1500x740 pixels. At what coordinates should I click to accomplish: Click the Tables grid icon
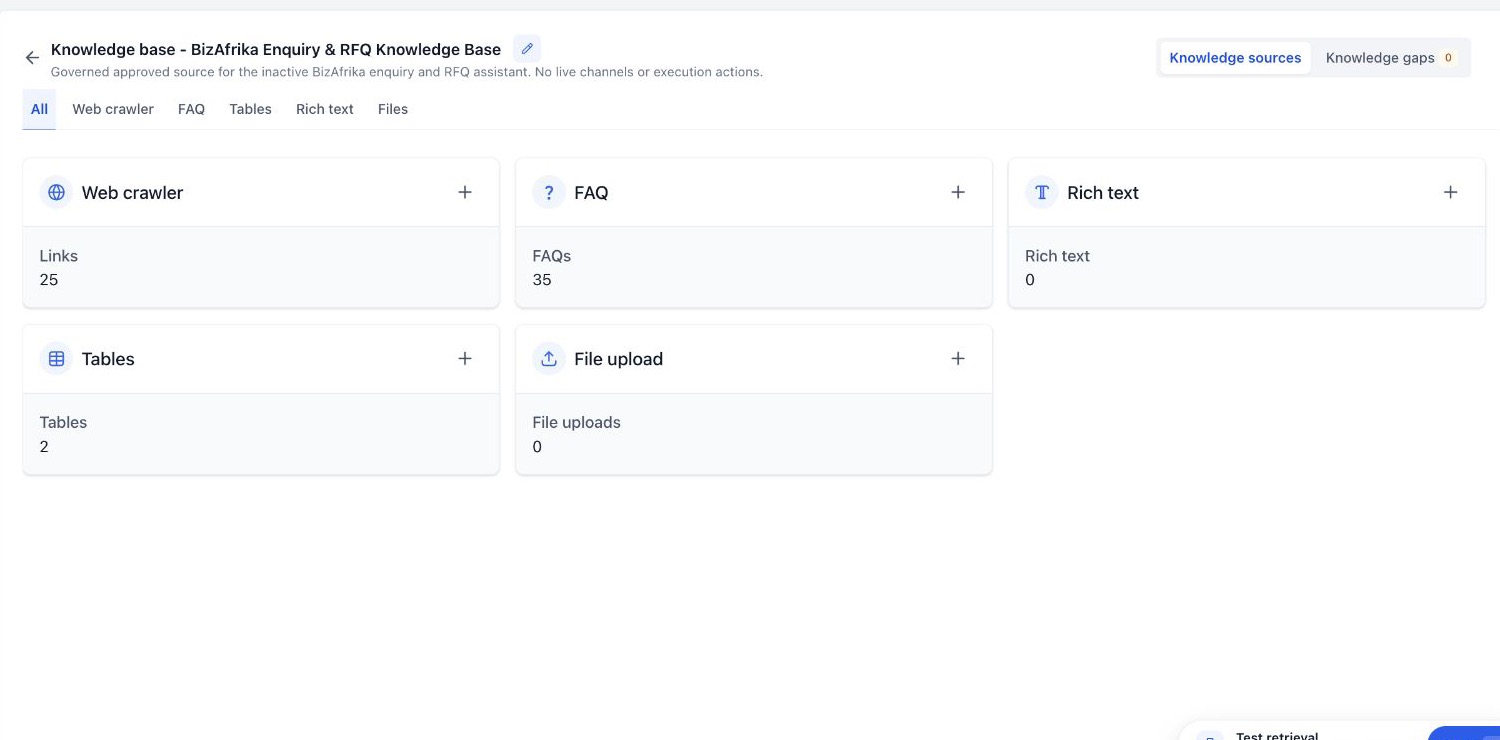click(x=56, y=359)
